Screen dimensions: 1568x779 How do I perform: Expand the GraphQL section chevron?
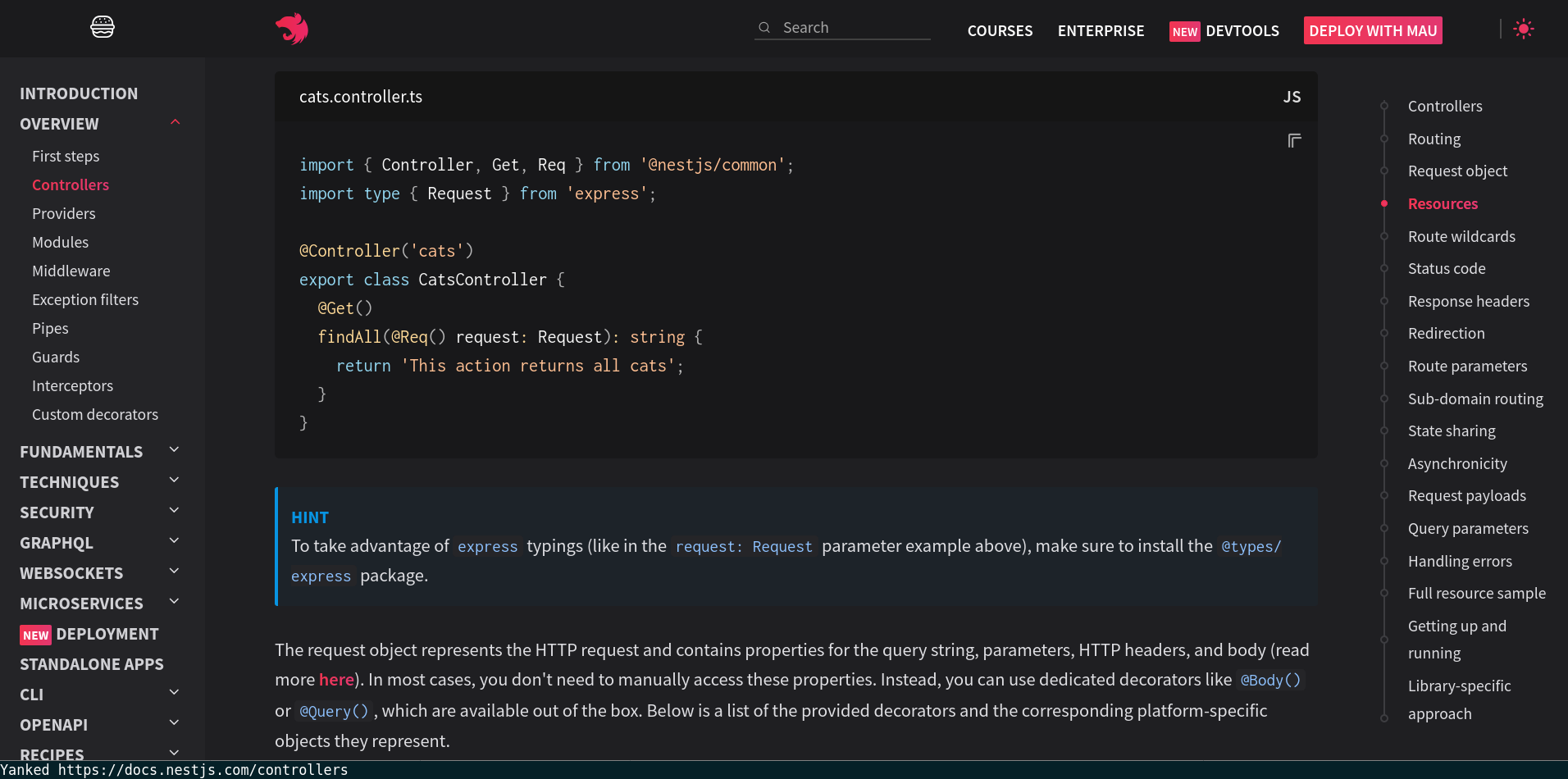click(x=174, y=541)
